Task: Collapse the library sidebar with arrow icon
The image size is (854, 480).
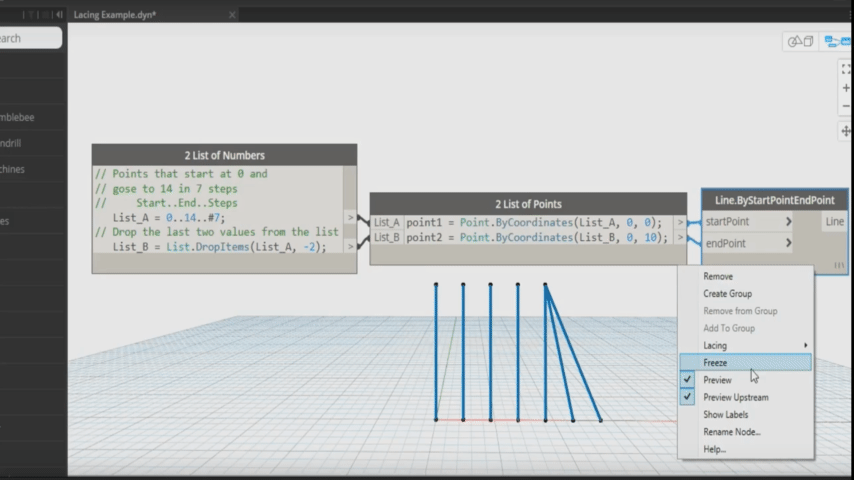Action: tap(59, 15)
